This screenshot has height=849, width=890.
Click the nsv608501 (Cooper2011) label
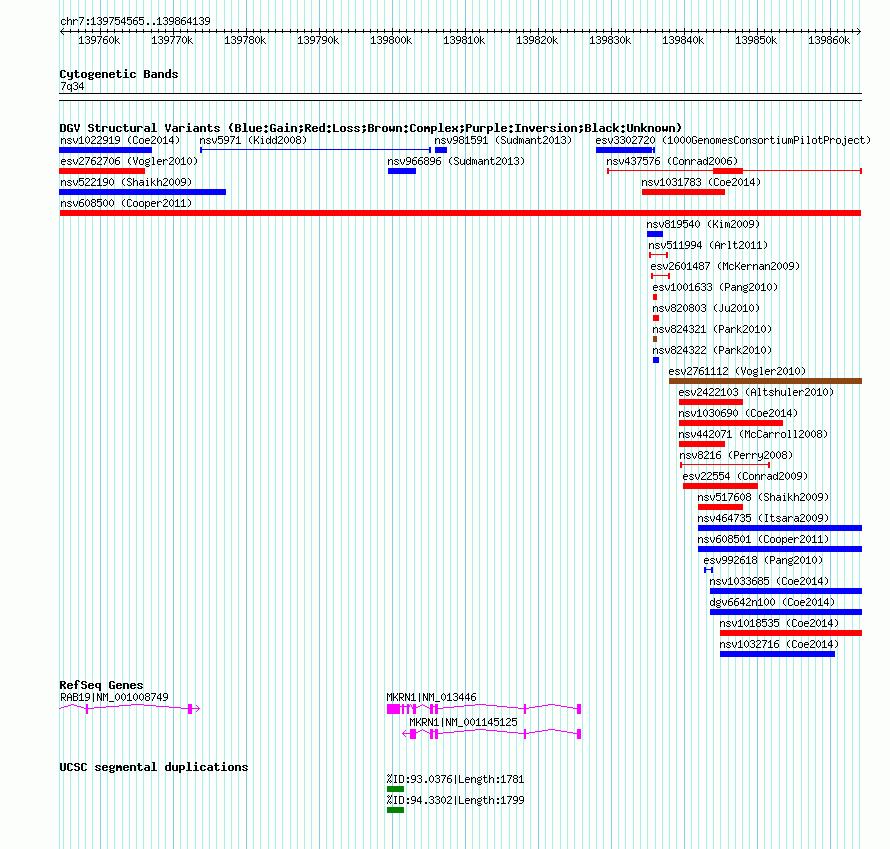(763, 539)
